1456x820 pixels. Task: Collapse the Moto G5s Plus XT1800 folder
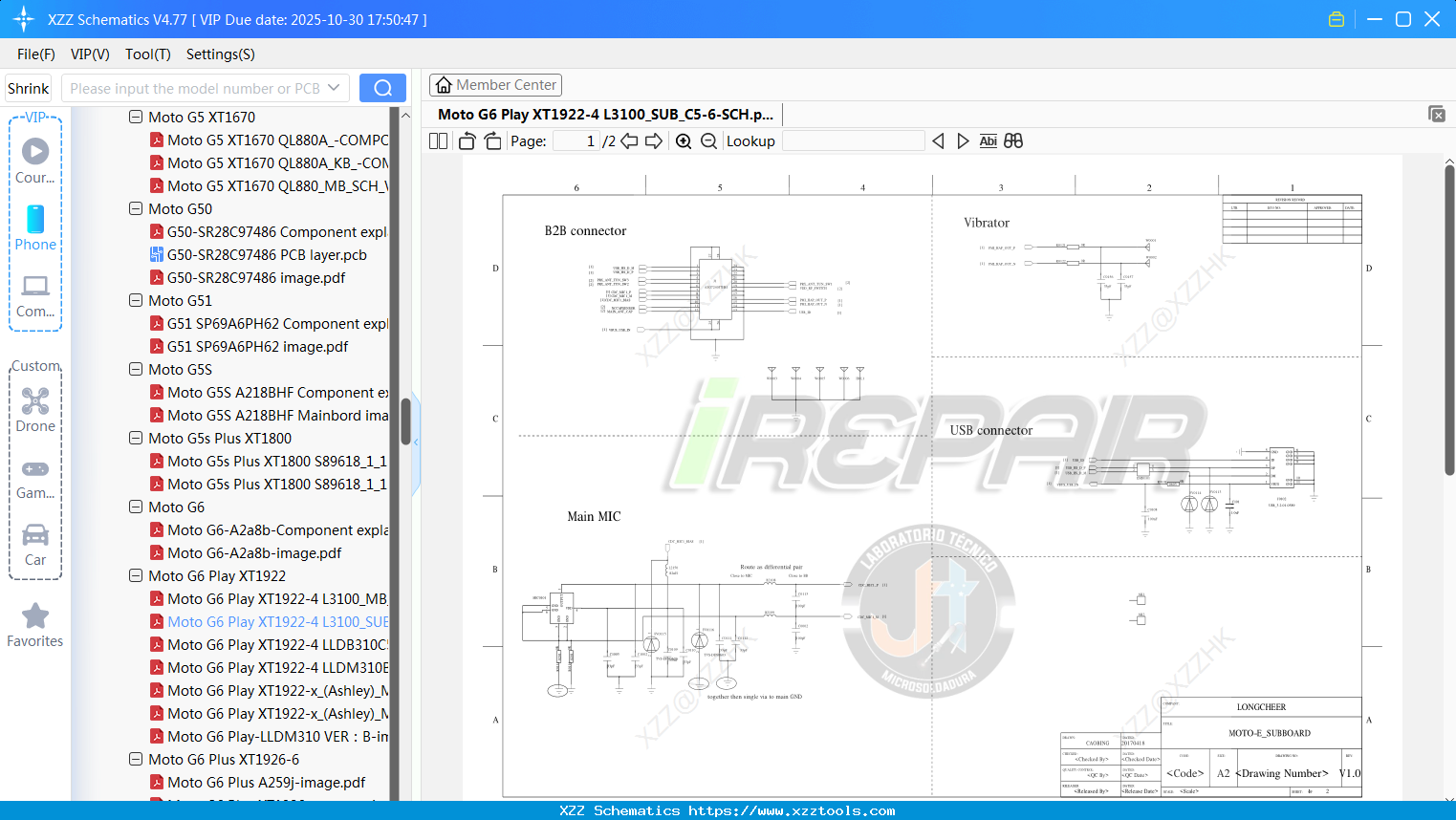tap(136, 438)
